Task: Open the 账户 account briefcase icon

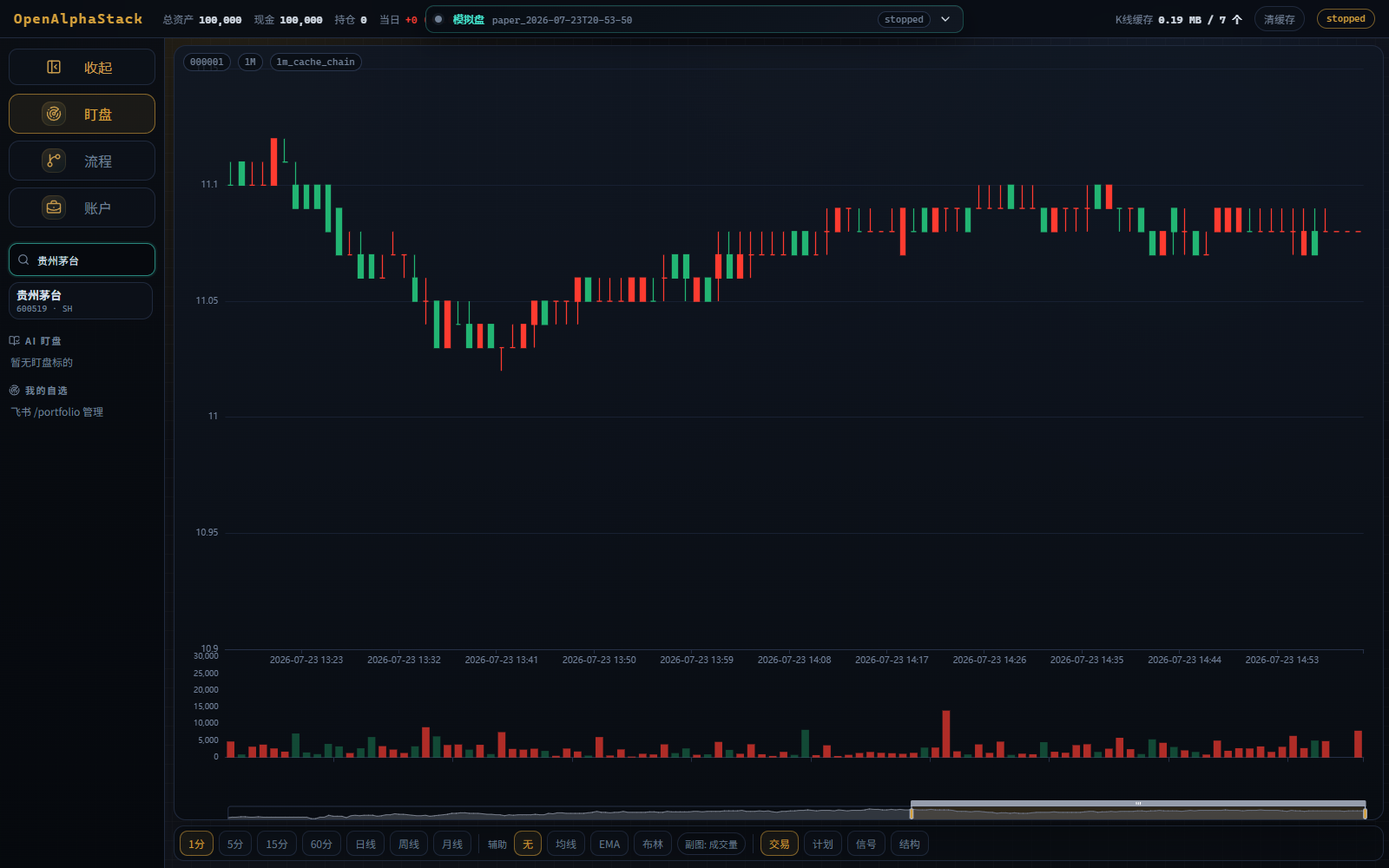Action: pos(54,207)
